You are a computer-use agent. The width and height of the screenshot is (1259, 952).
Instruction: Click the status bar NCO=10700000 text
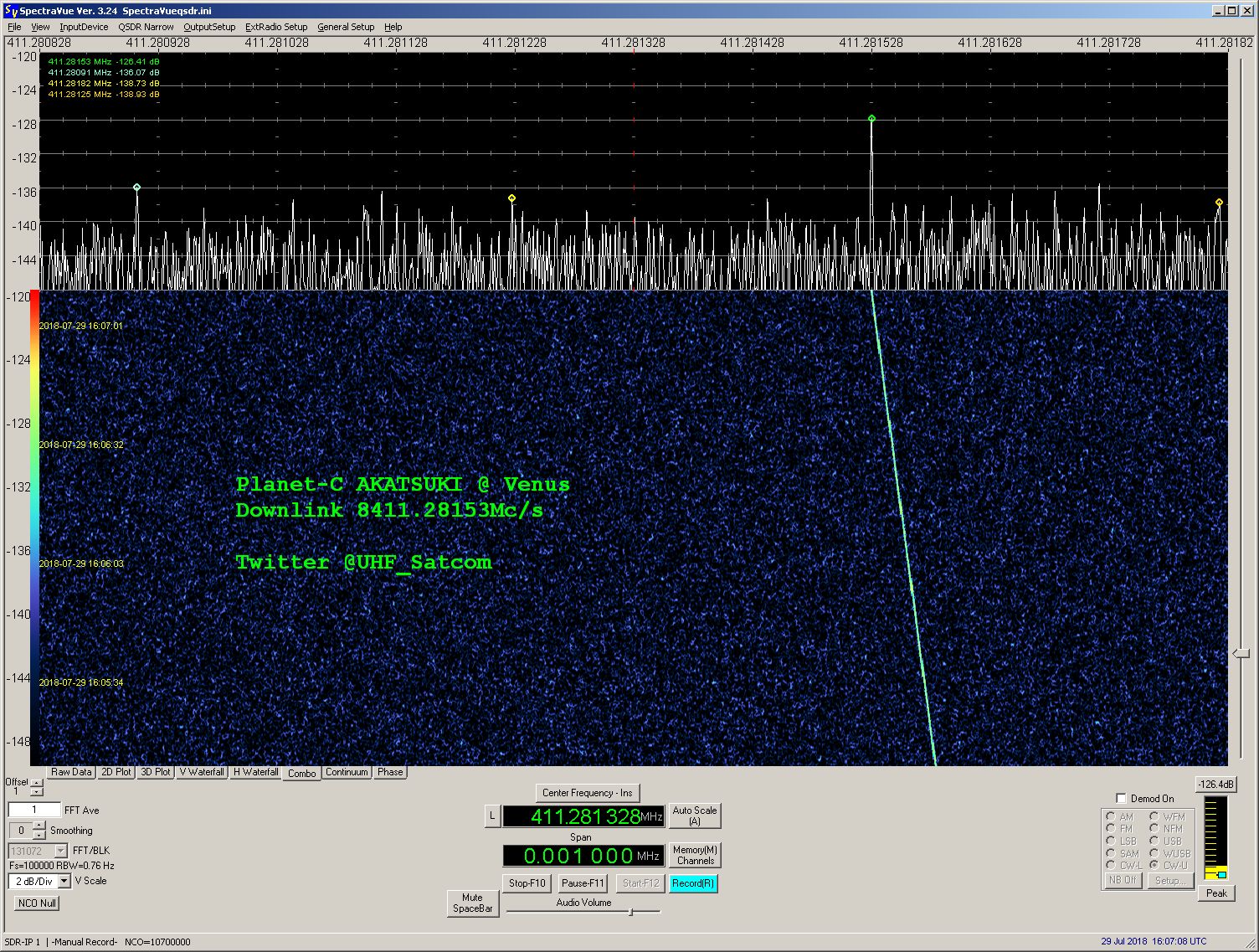click(157, 942)
